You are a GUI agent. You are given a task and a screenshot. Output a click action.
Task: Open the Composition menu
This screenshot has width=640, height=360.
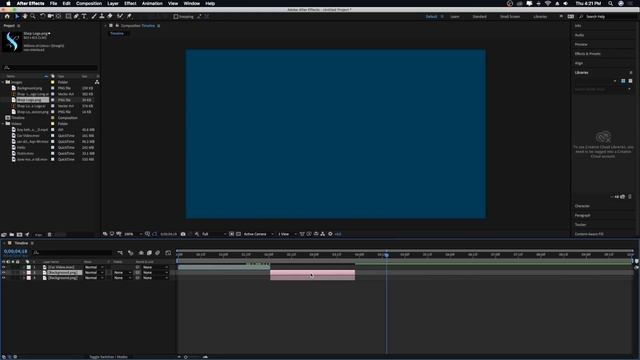tap(89, 3)
